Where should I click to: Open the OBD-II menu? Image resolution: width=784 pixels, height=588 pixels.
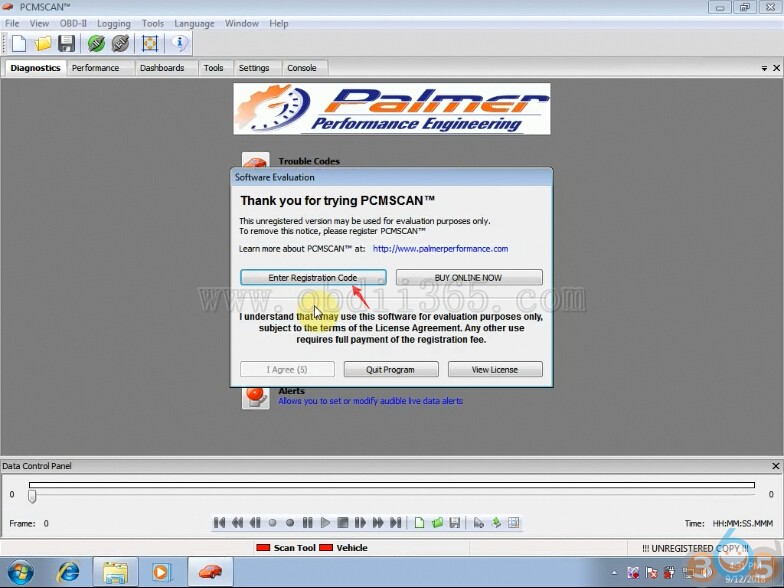coord(73,24)
